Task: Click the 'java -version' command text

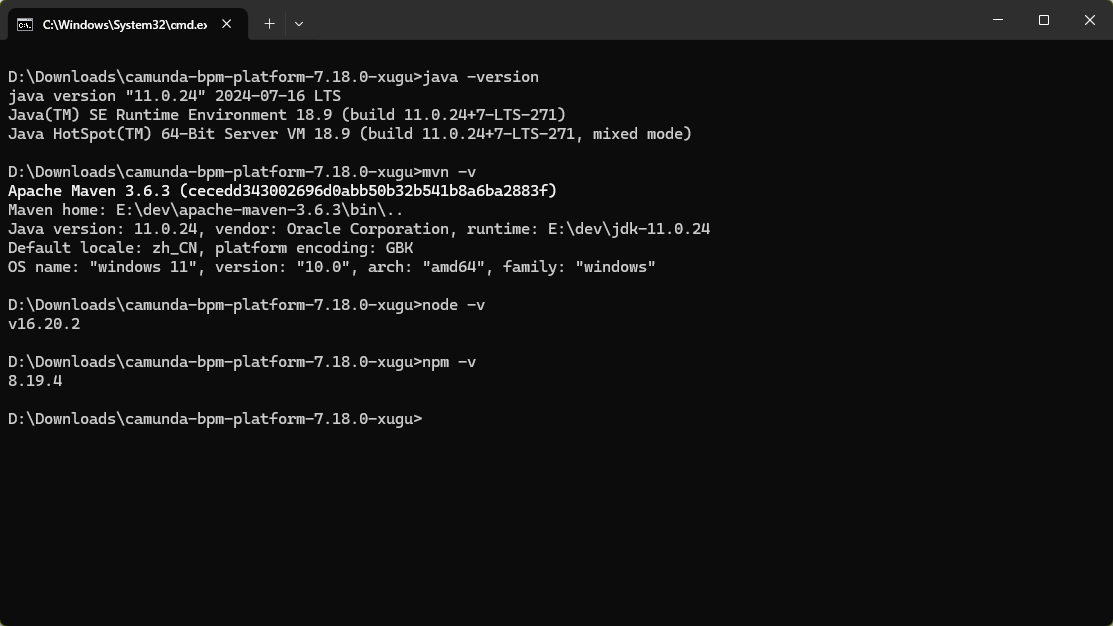Action: click(481, 77)
